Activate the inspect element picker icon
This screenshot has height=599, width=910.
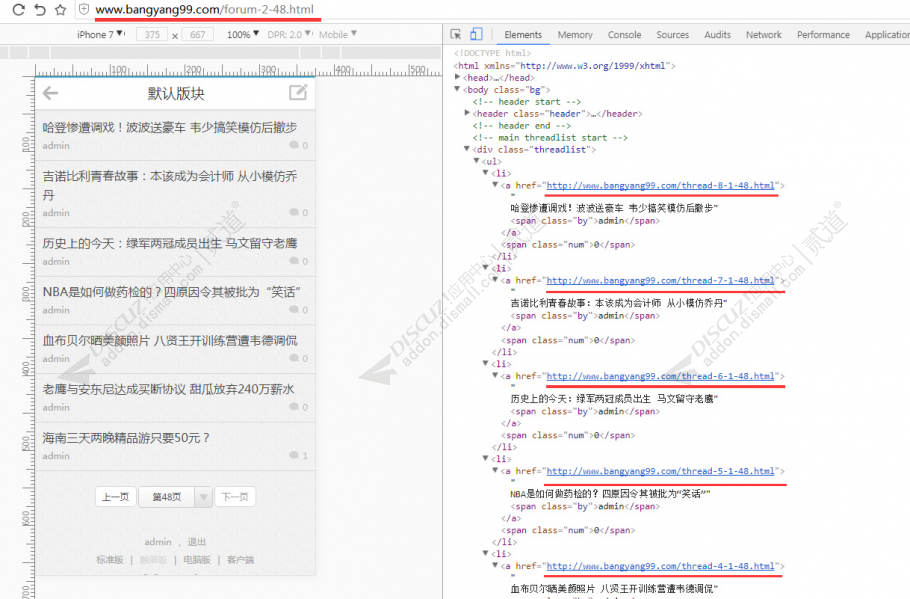pos(456,35)
